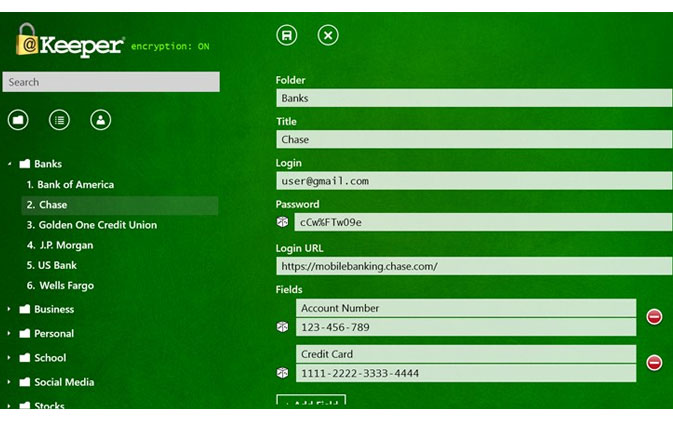Click dice icon next to Credit Card value
Screen dimensions: 673x433
point(282,373)
